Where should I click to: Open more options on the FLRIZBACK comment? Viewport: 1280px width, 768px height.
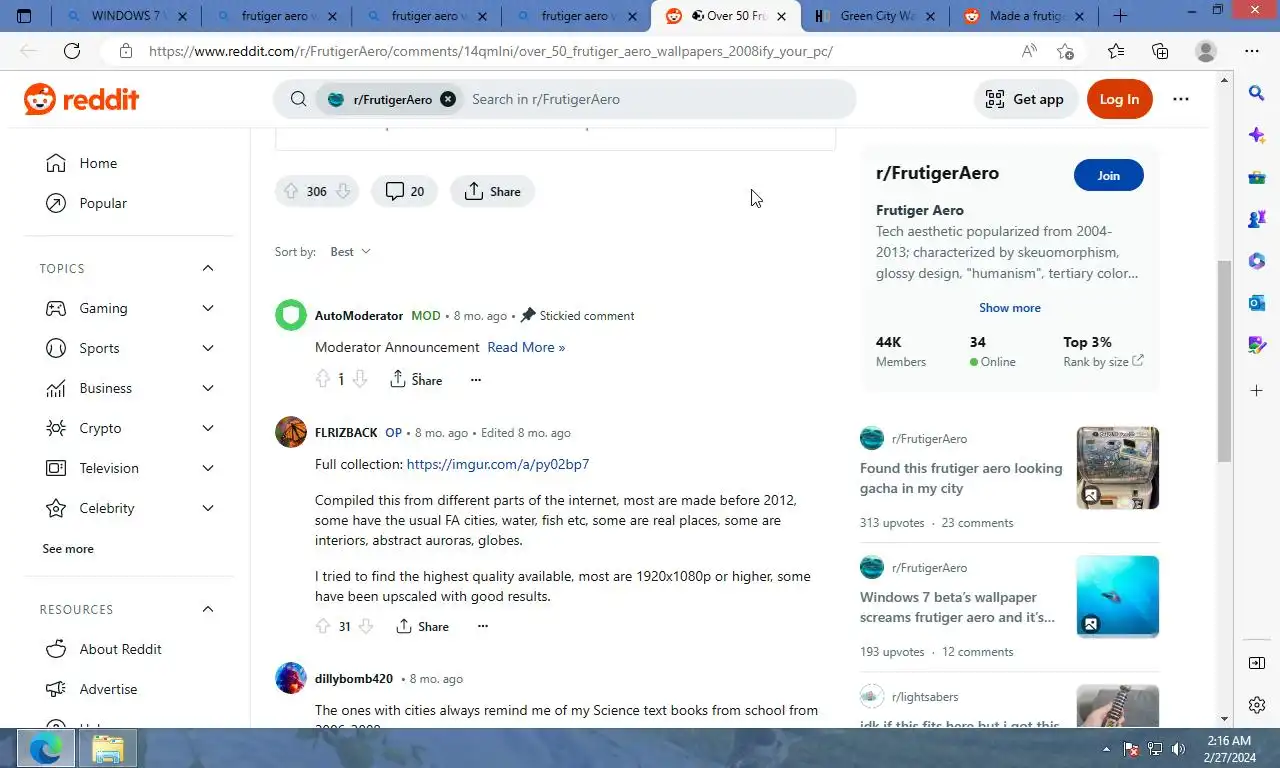pyautogui.click(x=483, y=626)
